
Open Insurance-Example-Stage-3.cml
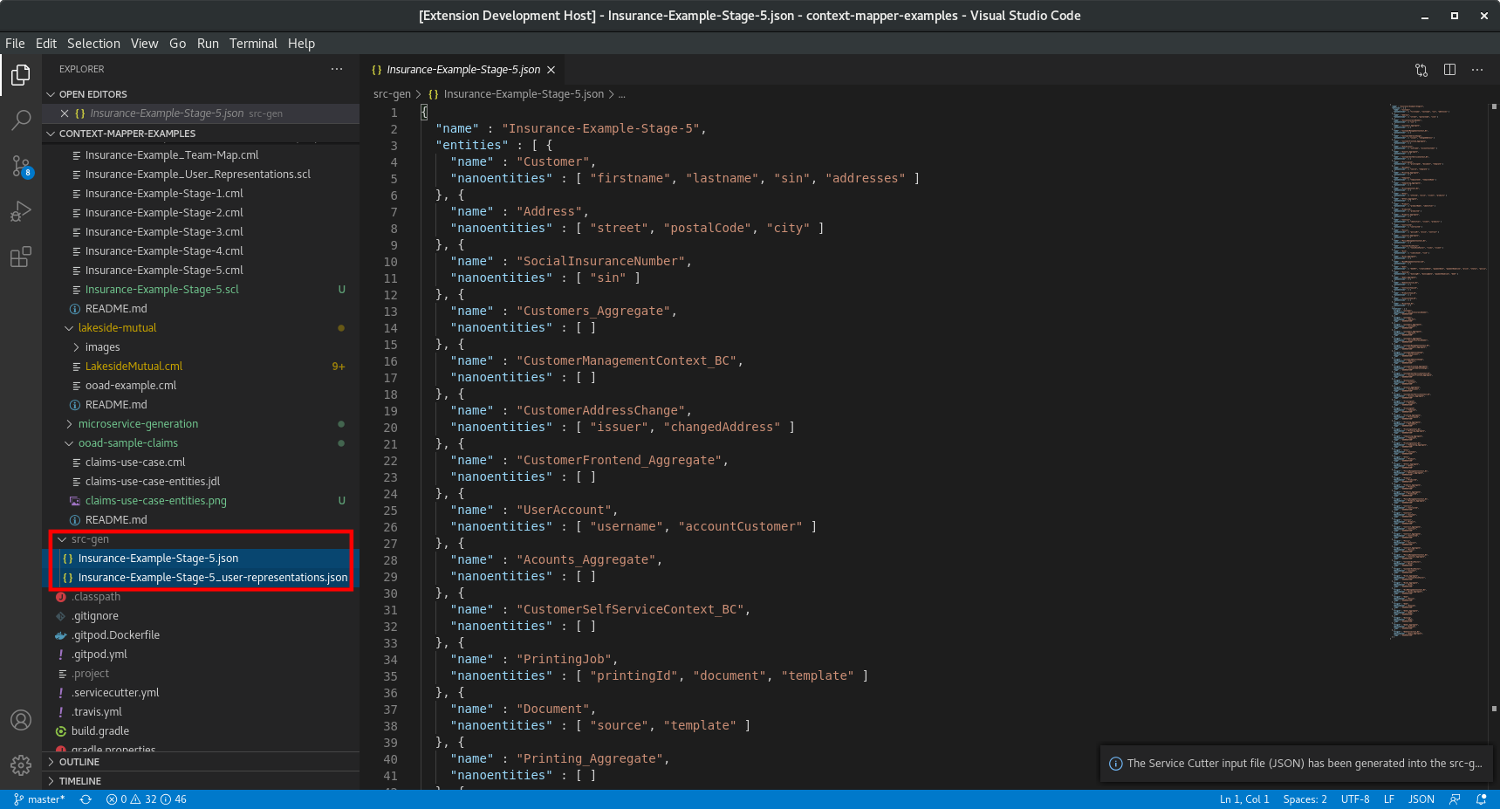coord(200,232)
